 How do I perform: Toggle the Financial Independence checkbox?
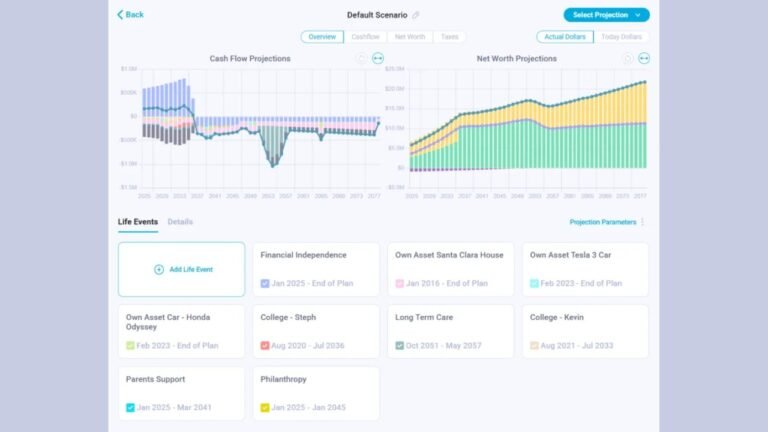point(264,284)
